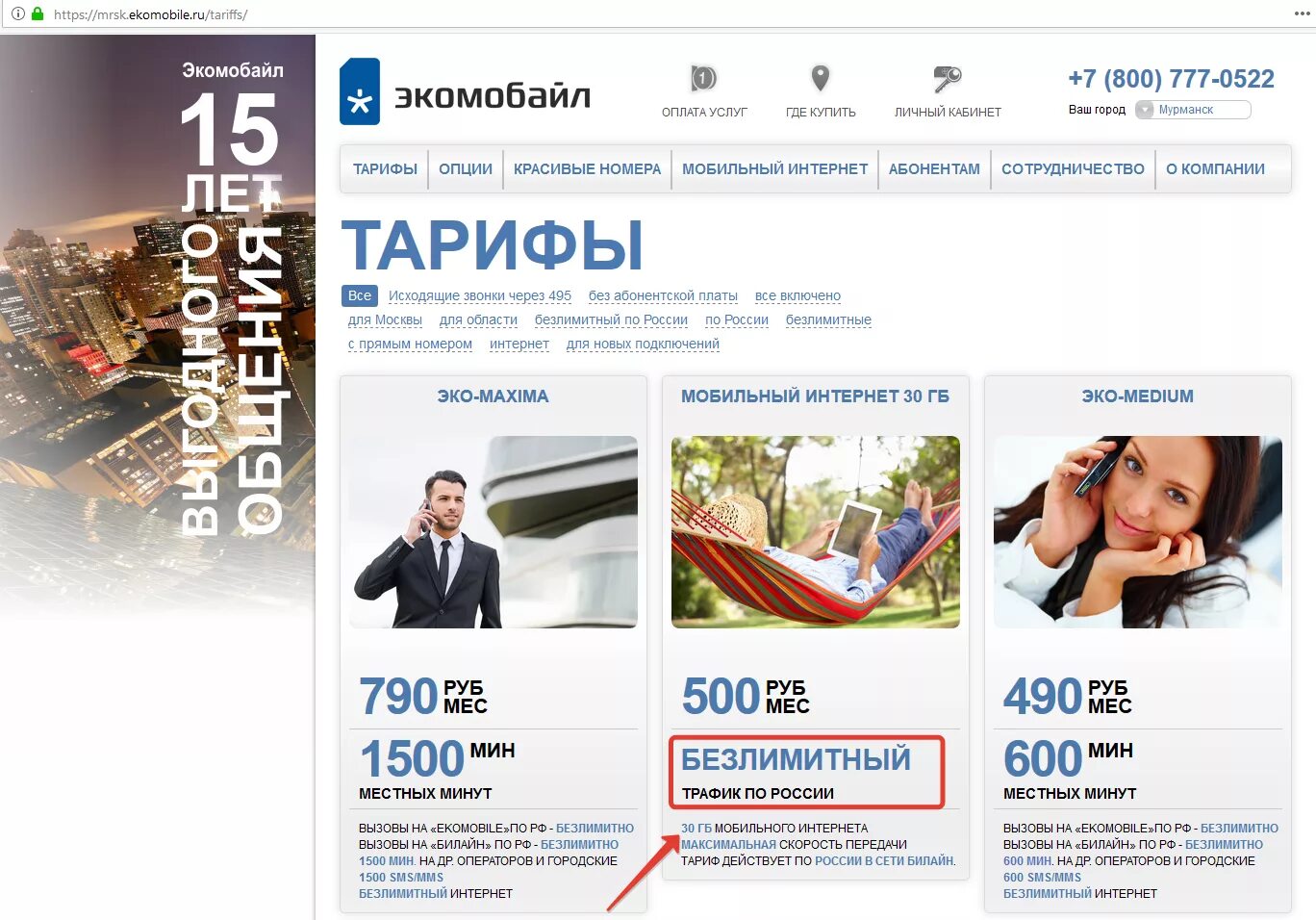
Task: Open Личный кабинет key icon
Action: [948, 79]
